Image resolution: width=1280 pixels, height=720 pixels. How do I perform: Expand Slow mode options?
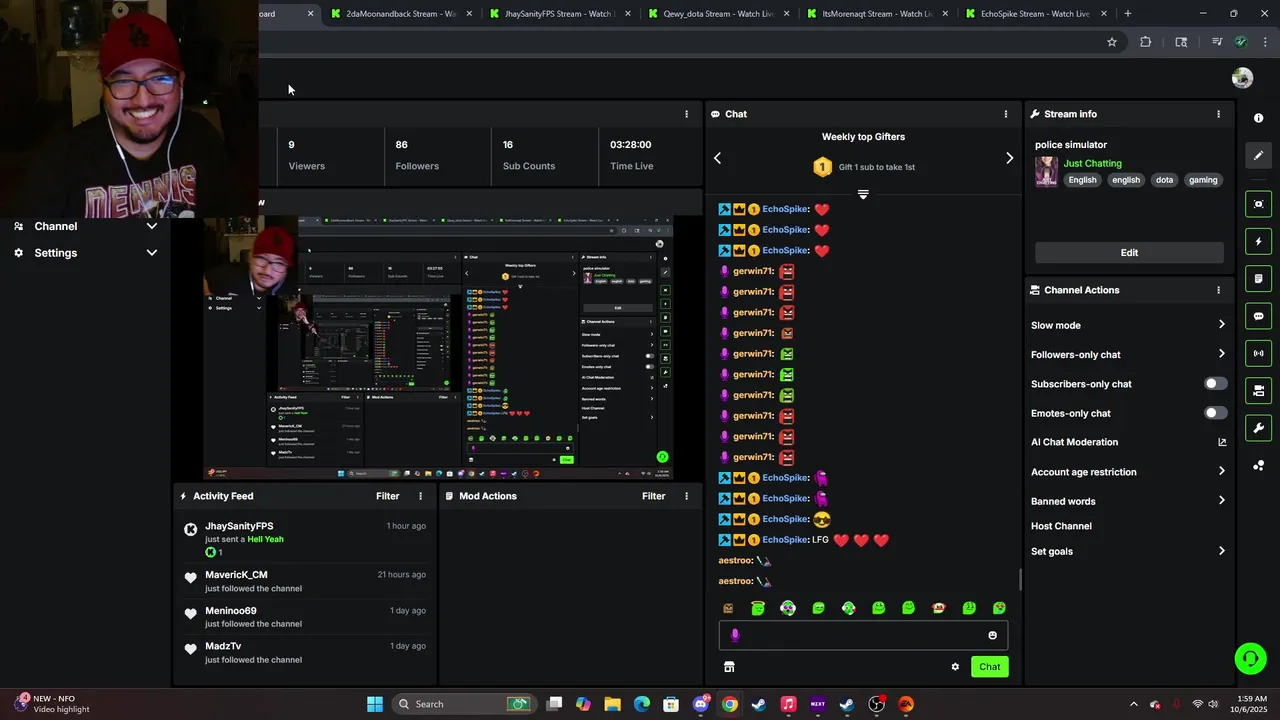[x=1221, y=325]
